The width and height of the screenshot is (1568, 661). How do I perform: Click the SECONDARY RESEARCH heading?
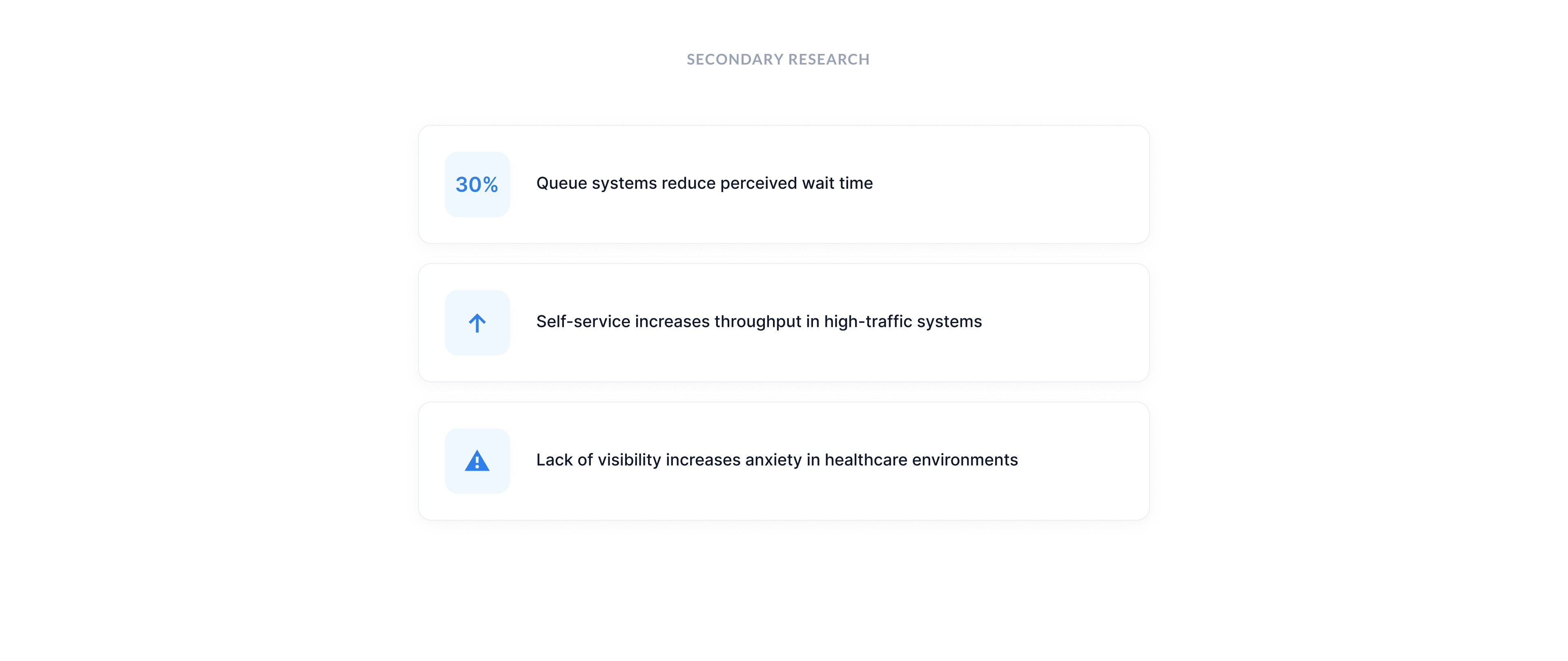point(778,59)
